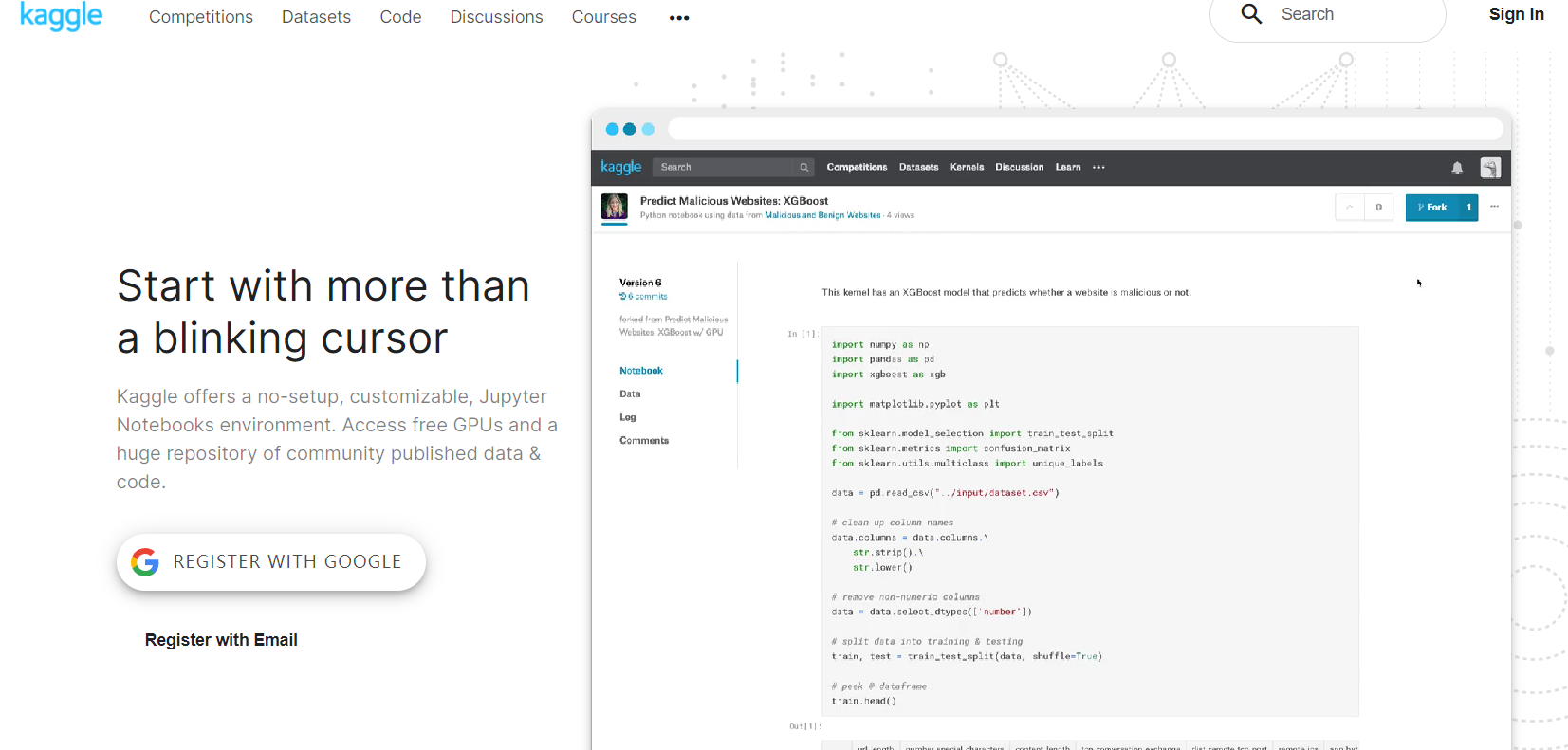The image size is (1568, 750).
Task: Click the Kaggle logo inside preview header
Action: 621,167
